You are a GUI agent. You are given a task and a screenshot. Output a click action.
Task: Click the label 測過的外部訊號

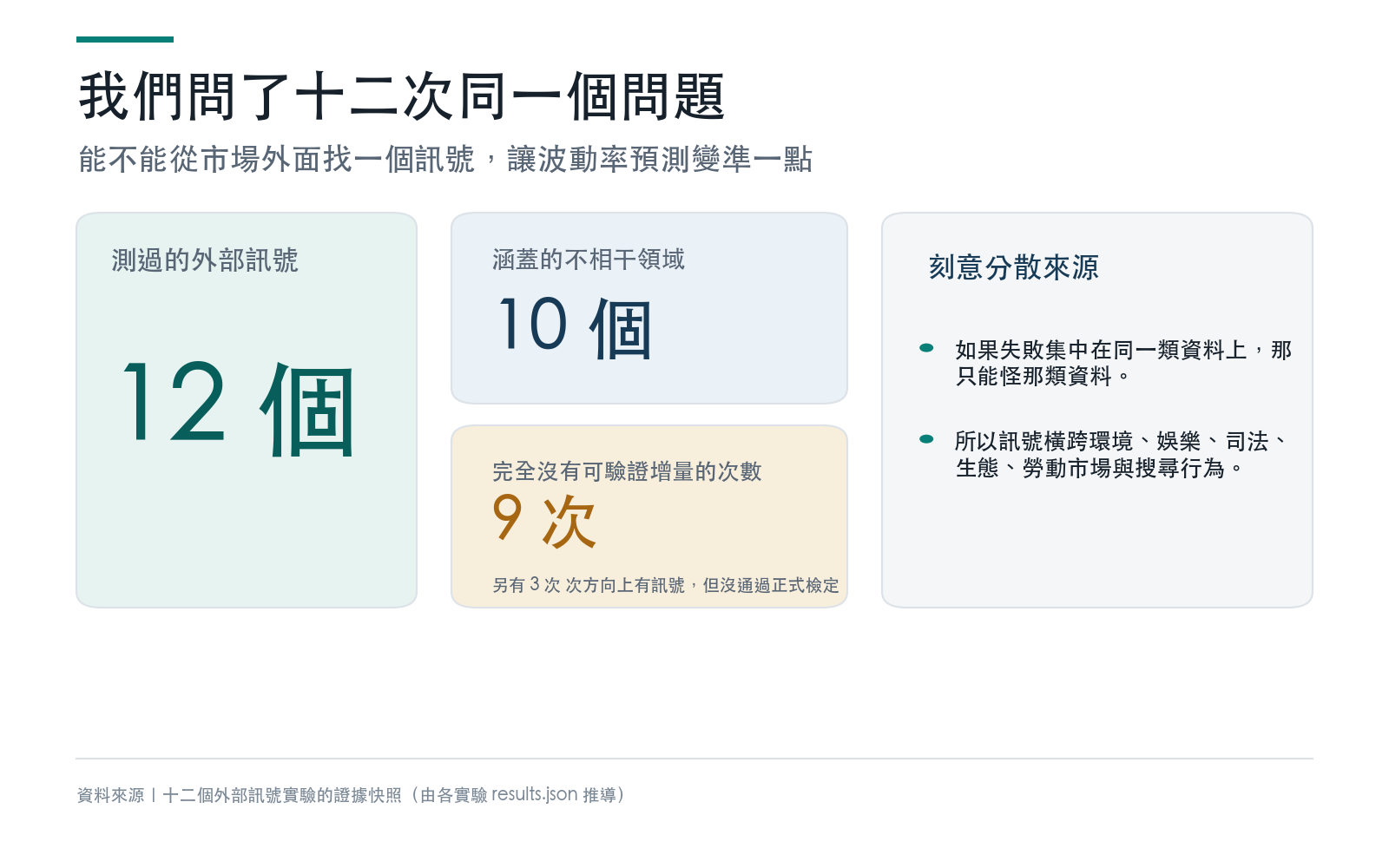click(x=205, y=260)
